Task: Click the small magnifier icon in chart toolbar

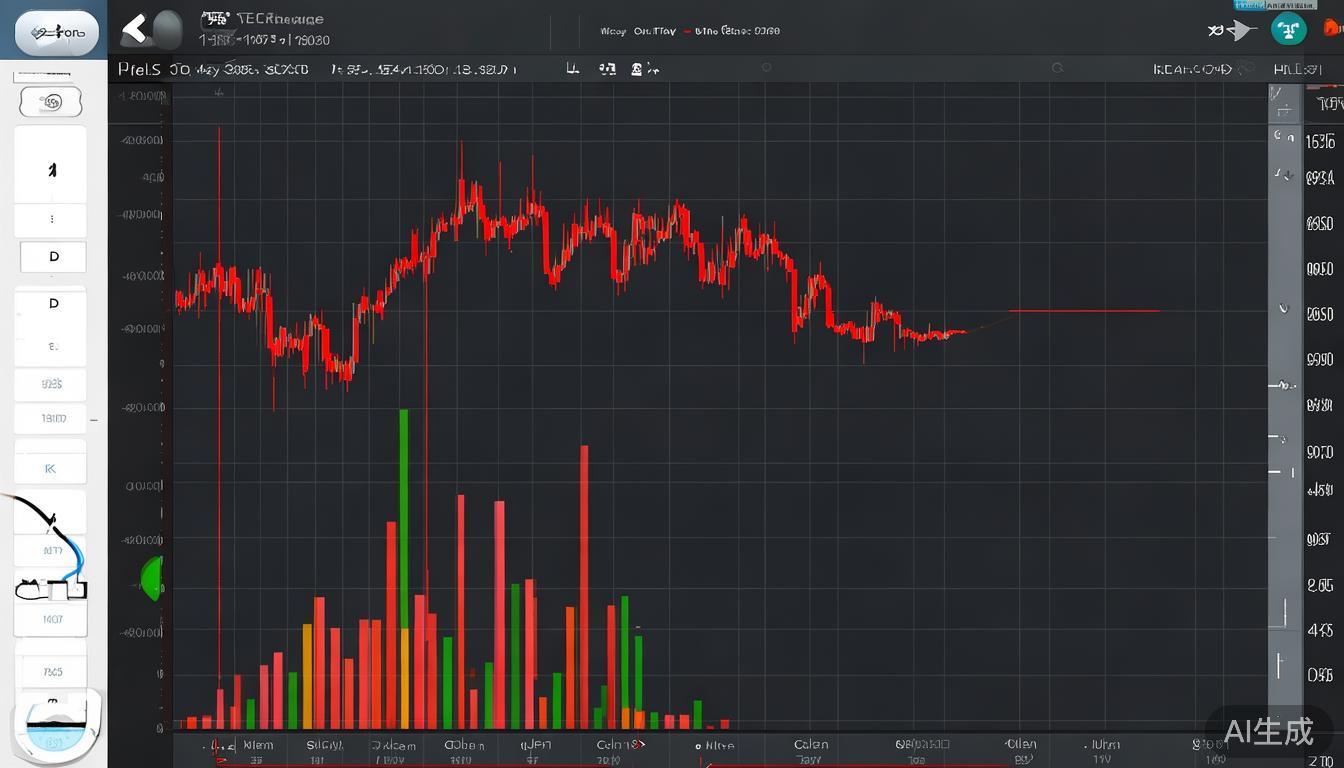Action: 1057,68
